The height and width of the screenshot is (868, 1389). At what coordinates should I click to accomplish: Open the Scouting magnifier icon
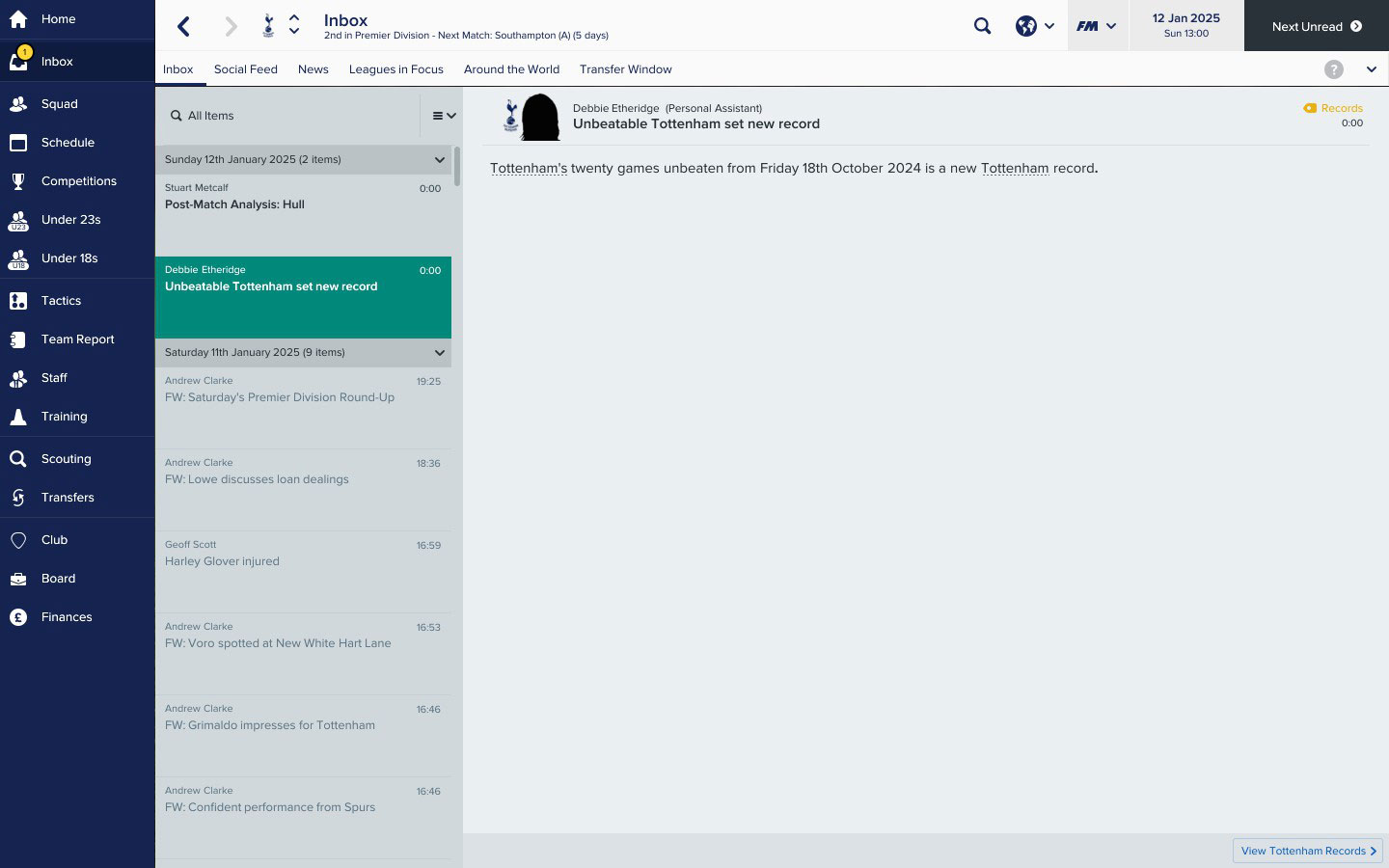click(x=18, y=459)
